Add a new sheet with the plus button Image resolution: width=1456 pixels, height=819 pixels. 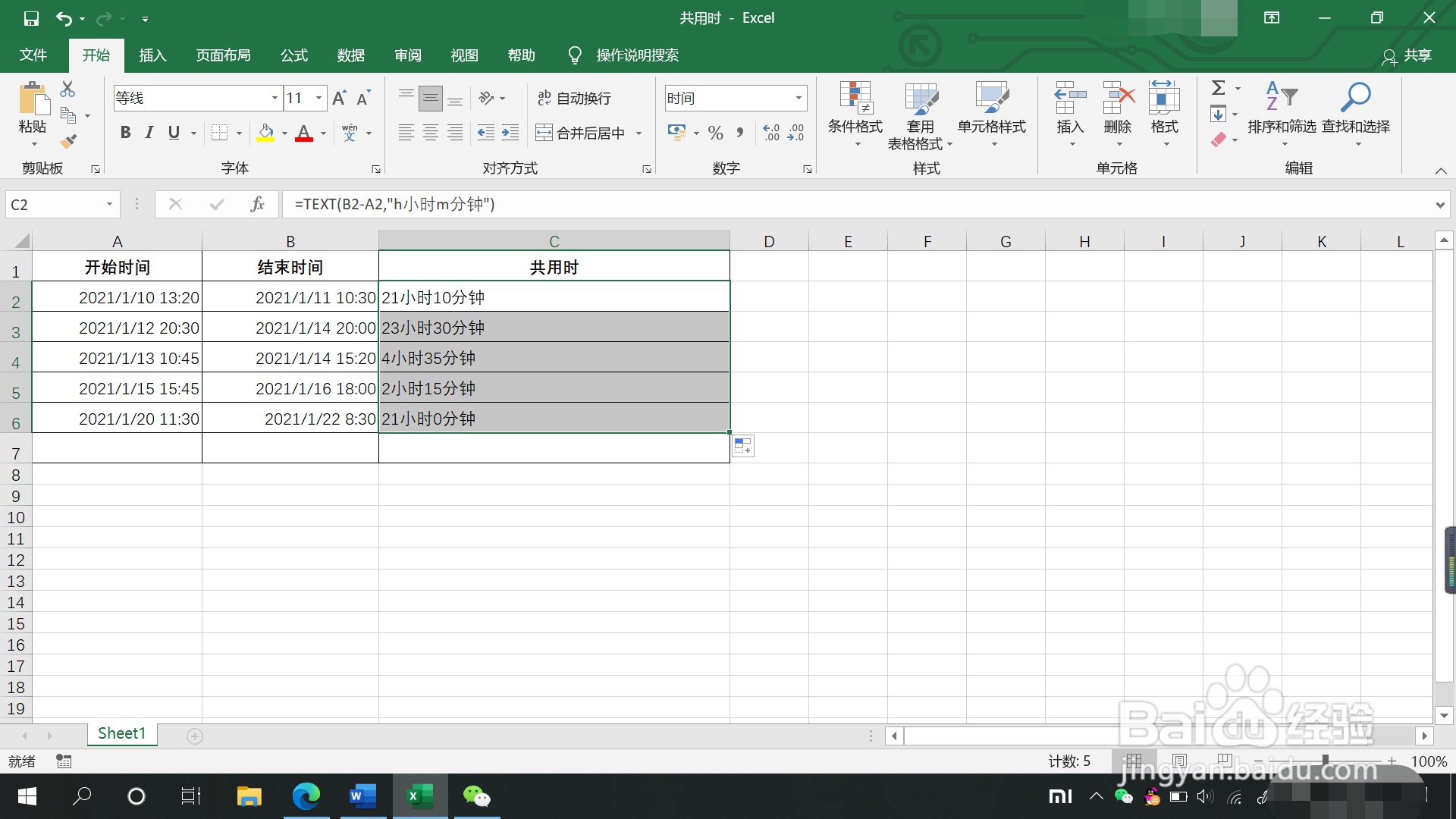195,736
